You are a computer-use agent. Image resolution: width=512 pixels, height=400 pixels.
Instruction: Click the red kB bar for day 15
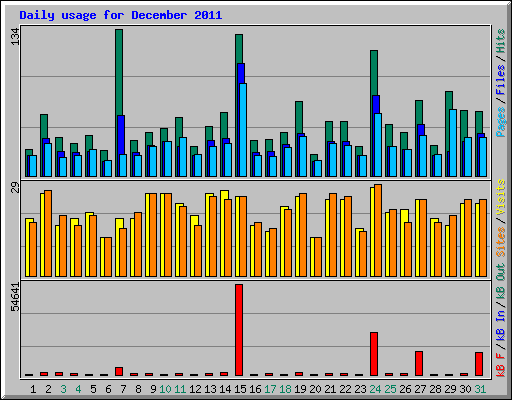pos(239,330)
